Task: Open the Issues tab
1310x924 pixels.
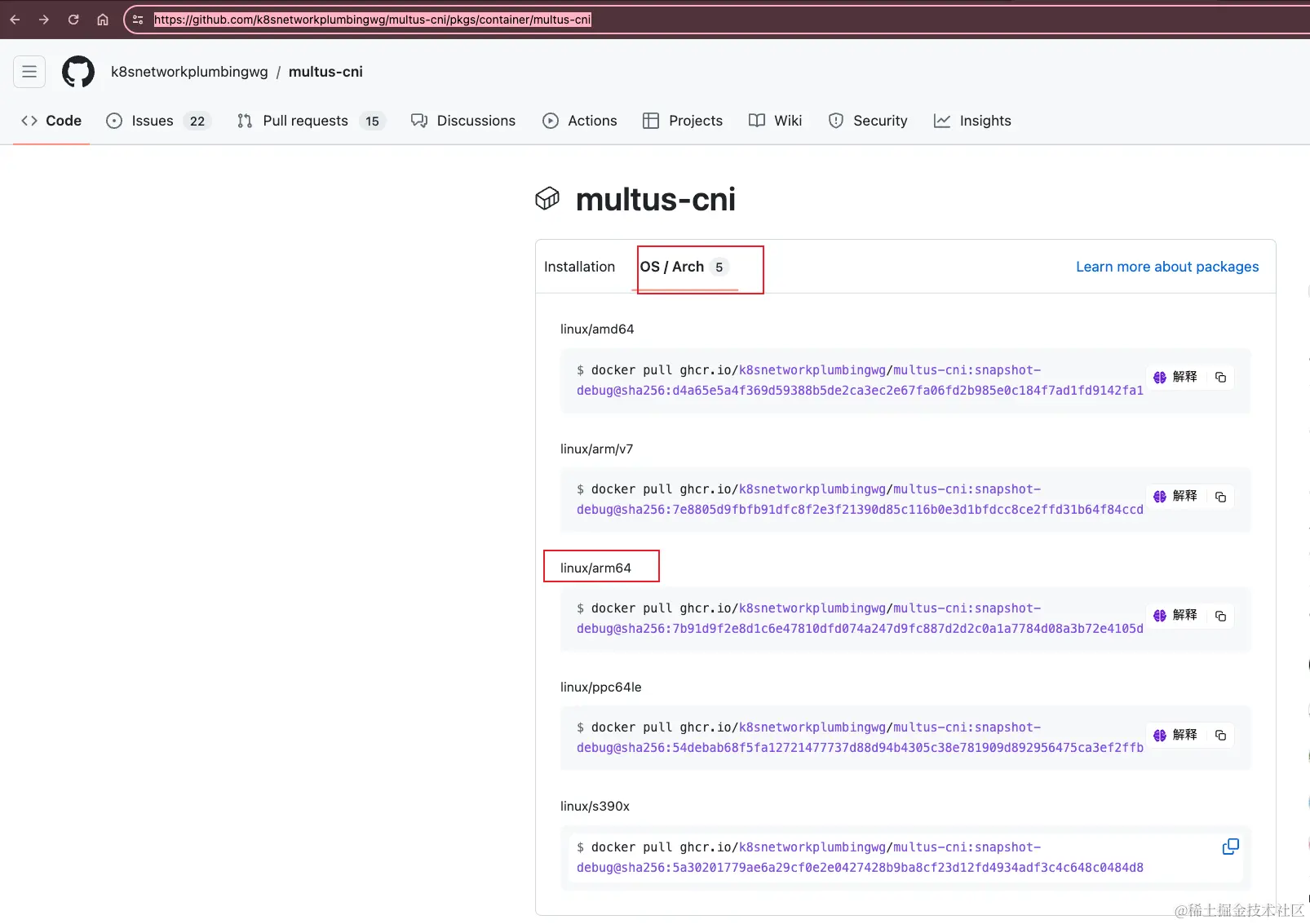Action: coord(158,121)
